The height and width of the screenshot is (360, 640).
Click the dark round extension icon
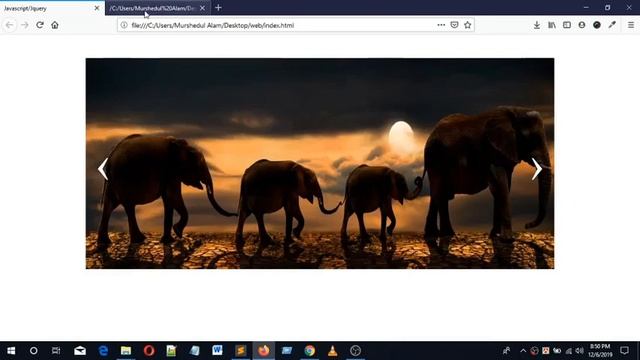click(x=597, y=25)
